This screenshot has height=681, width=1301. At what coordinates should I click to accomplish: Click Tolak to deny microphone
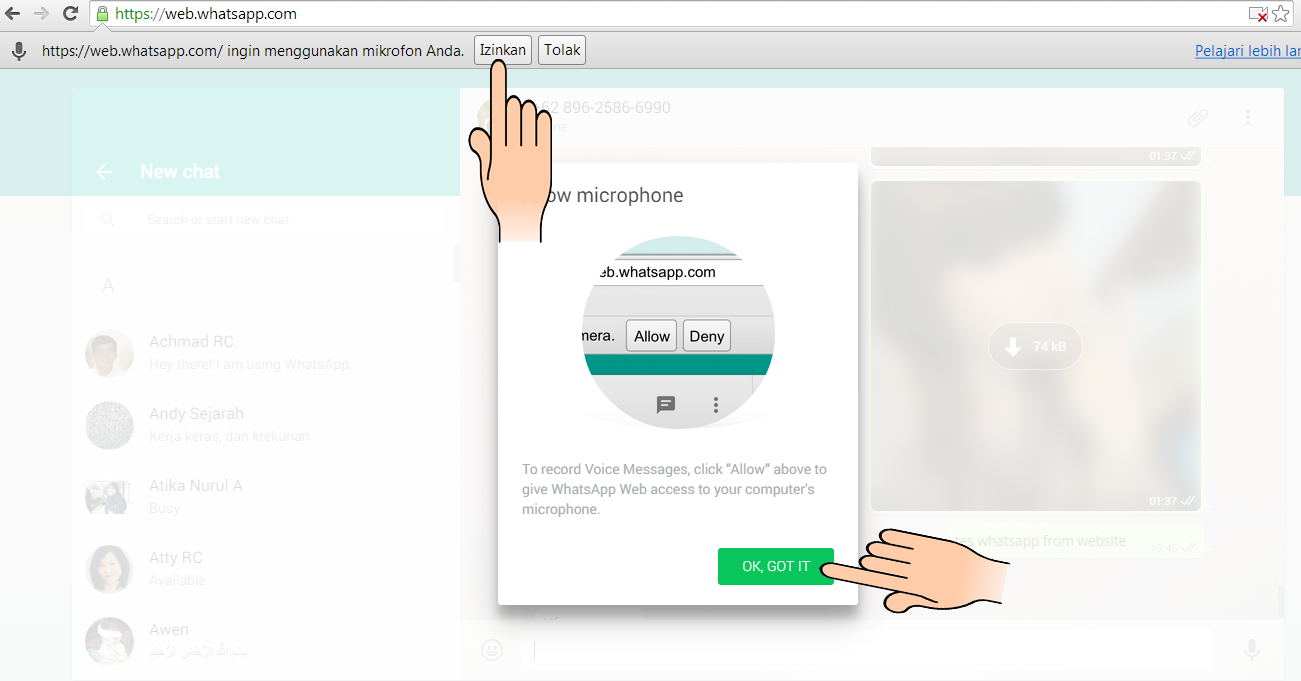coord(562,50)
